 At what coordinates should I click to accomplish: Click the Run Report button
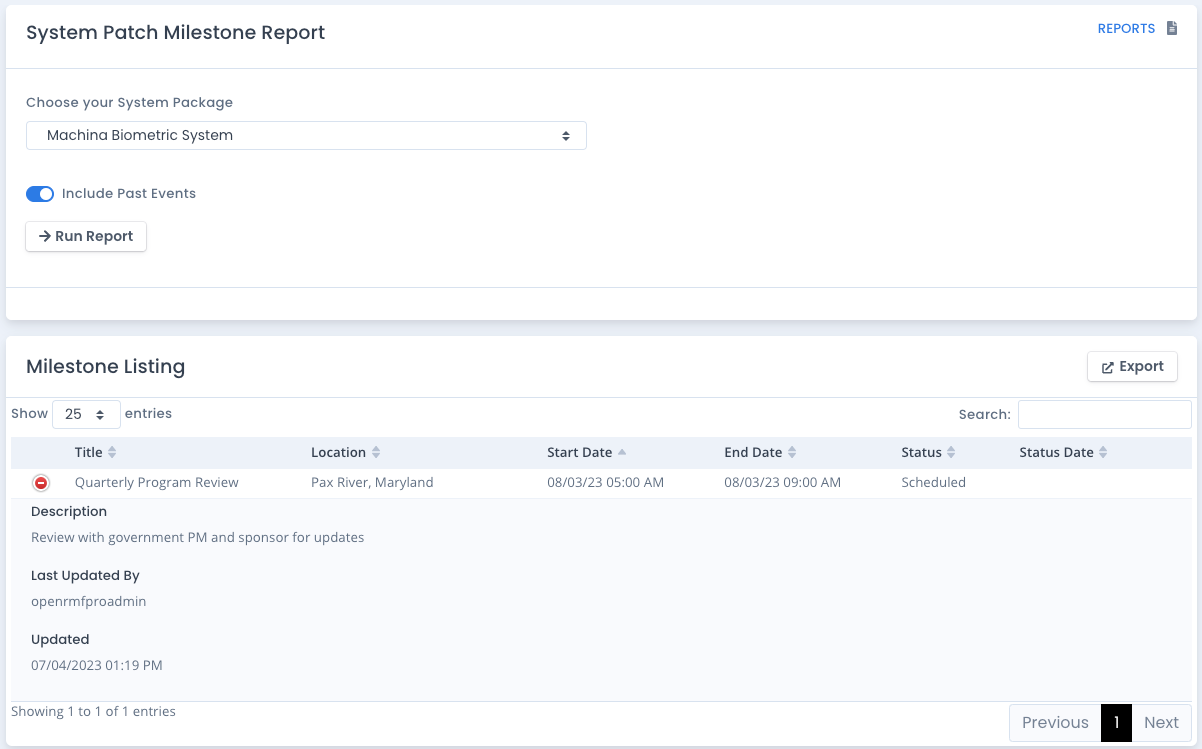tap(86, 237)
